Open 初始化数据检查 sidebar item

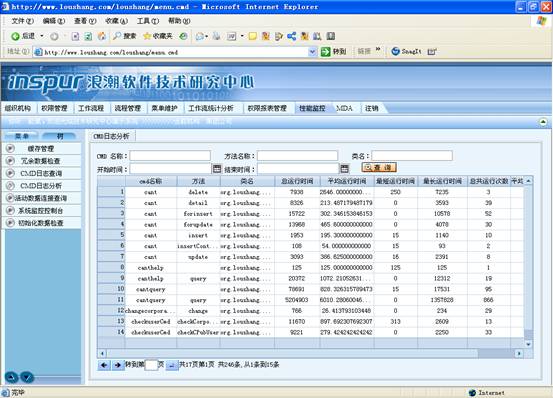[x=41, y=223]
